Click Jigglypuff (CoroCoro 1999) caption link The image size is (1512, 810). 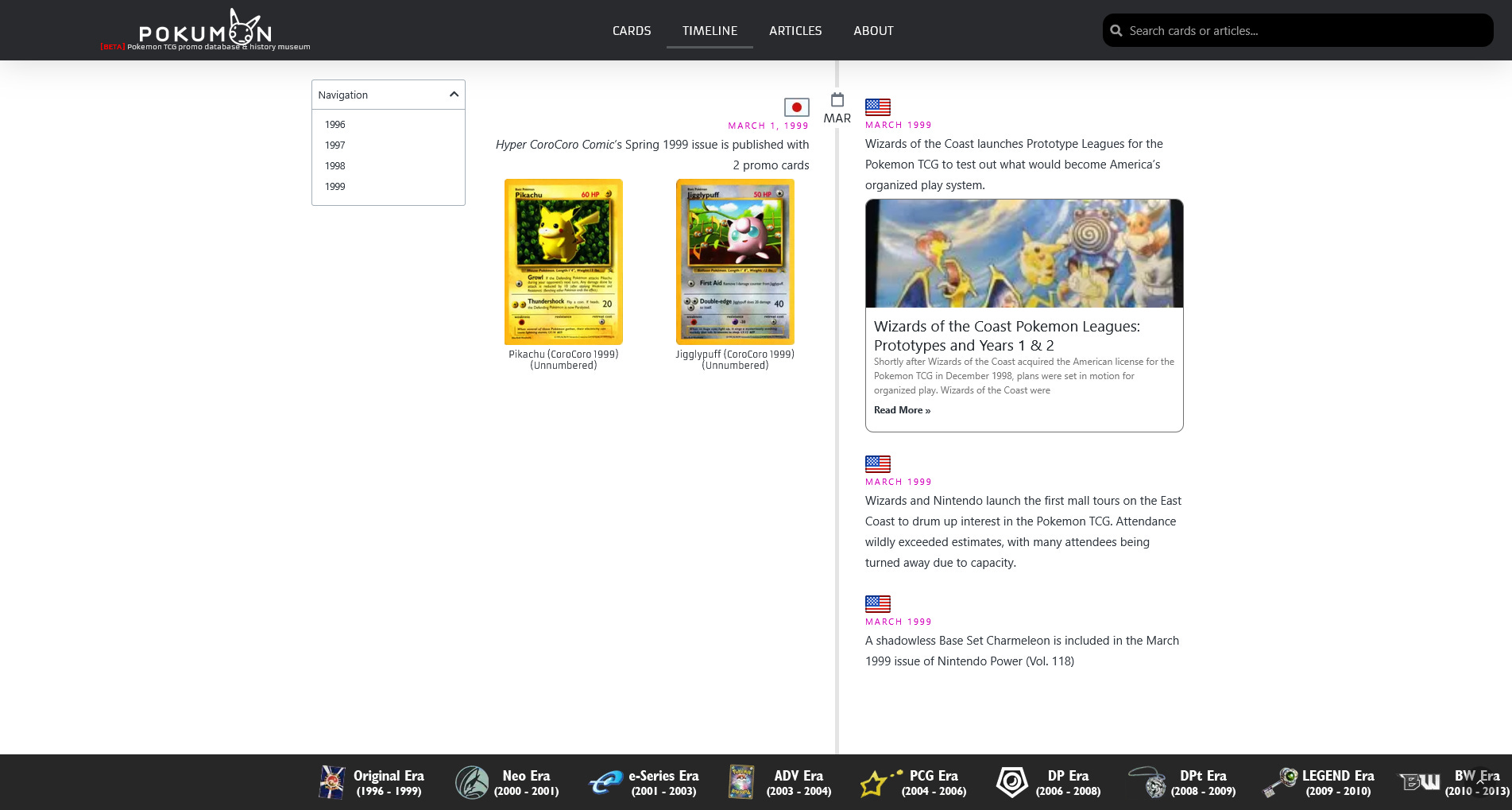735,360
